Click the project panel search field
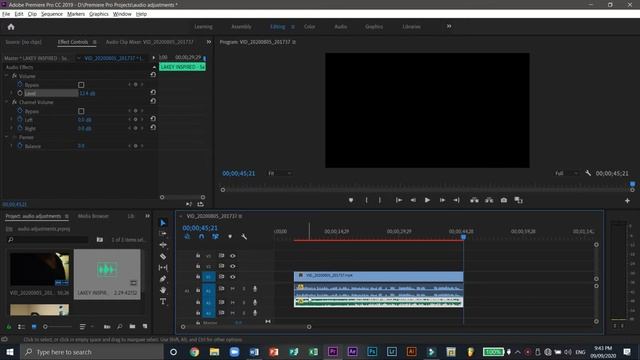The width and height of the screenshot is (640, 360). click(x=48, y=240)
